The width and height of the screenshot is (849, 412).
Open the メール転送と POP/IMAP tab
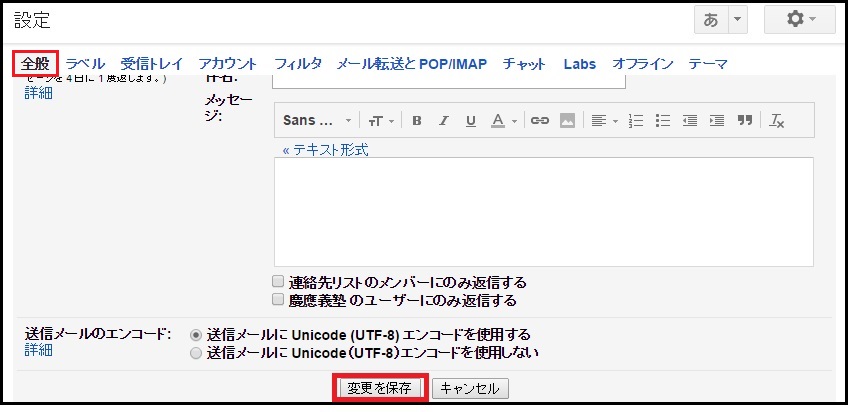tap(411, 64)
